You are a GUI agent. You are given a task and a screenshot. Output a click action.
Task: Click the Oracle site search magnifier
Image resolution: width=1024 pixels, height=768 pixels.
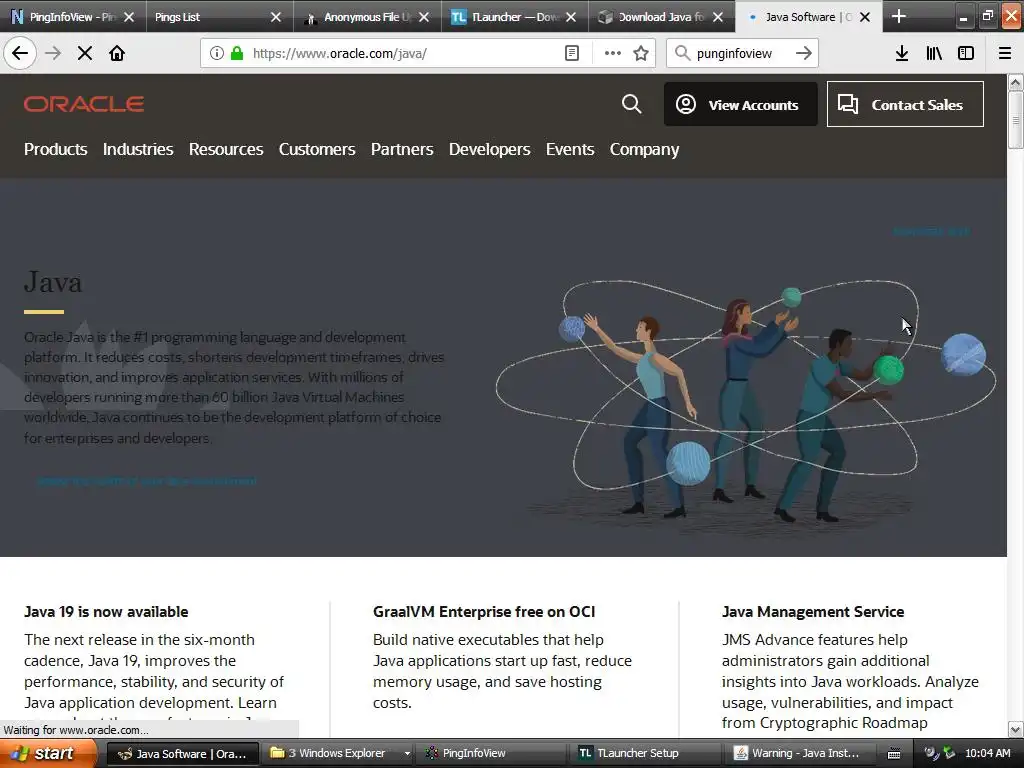tap(632, 104)
